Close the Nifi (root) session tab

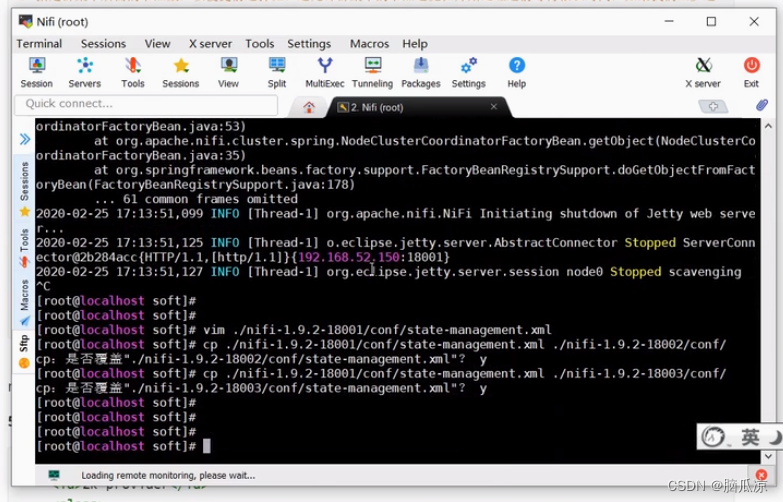[493, 106]
